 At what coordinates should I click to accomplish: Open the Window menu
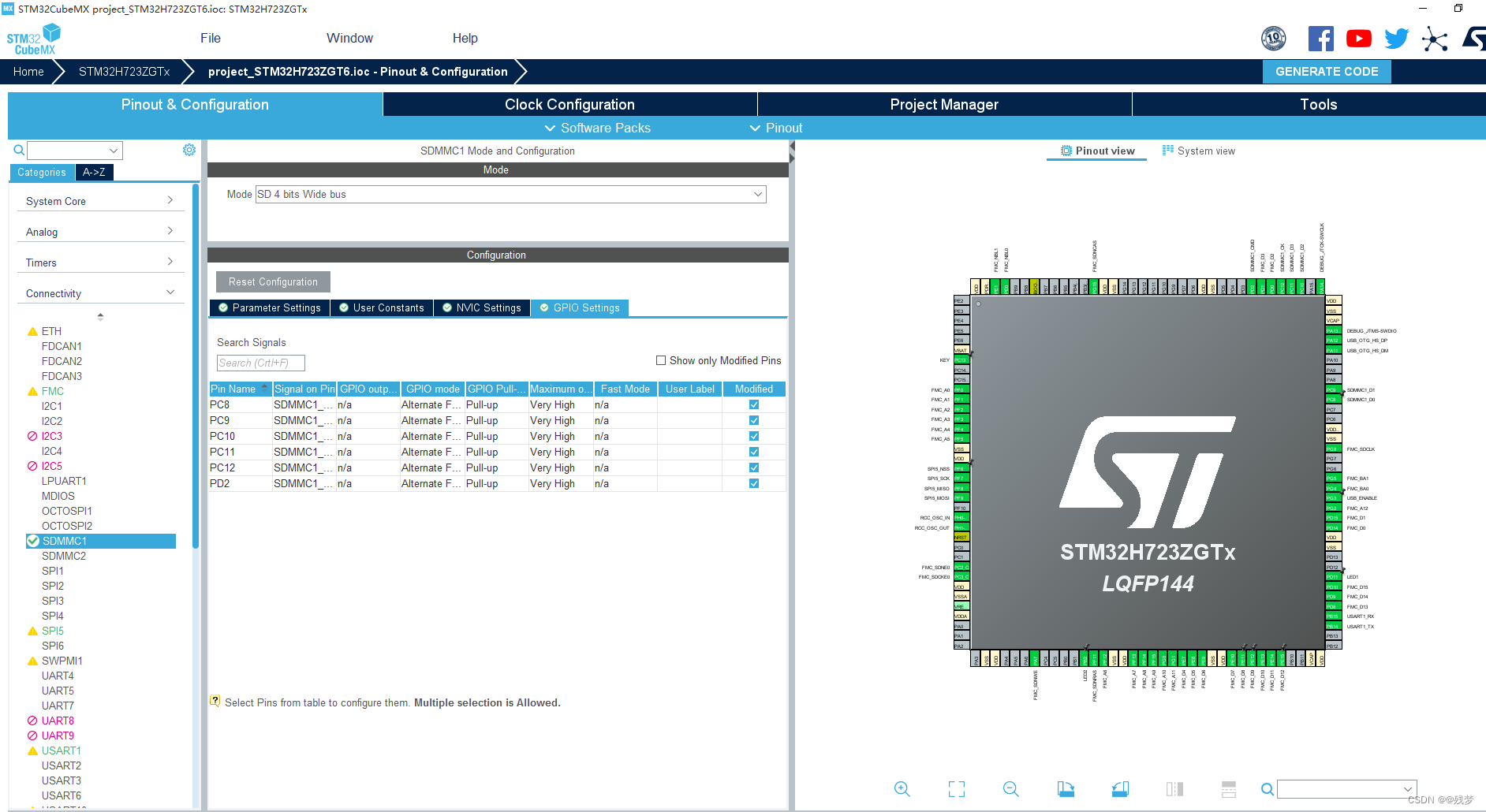pyautogui.click(x=349, y=38)
